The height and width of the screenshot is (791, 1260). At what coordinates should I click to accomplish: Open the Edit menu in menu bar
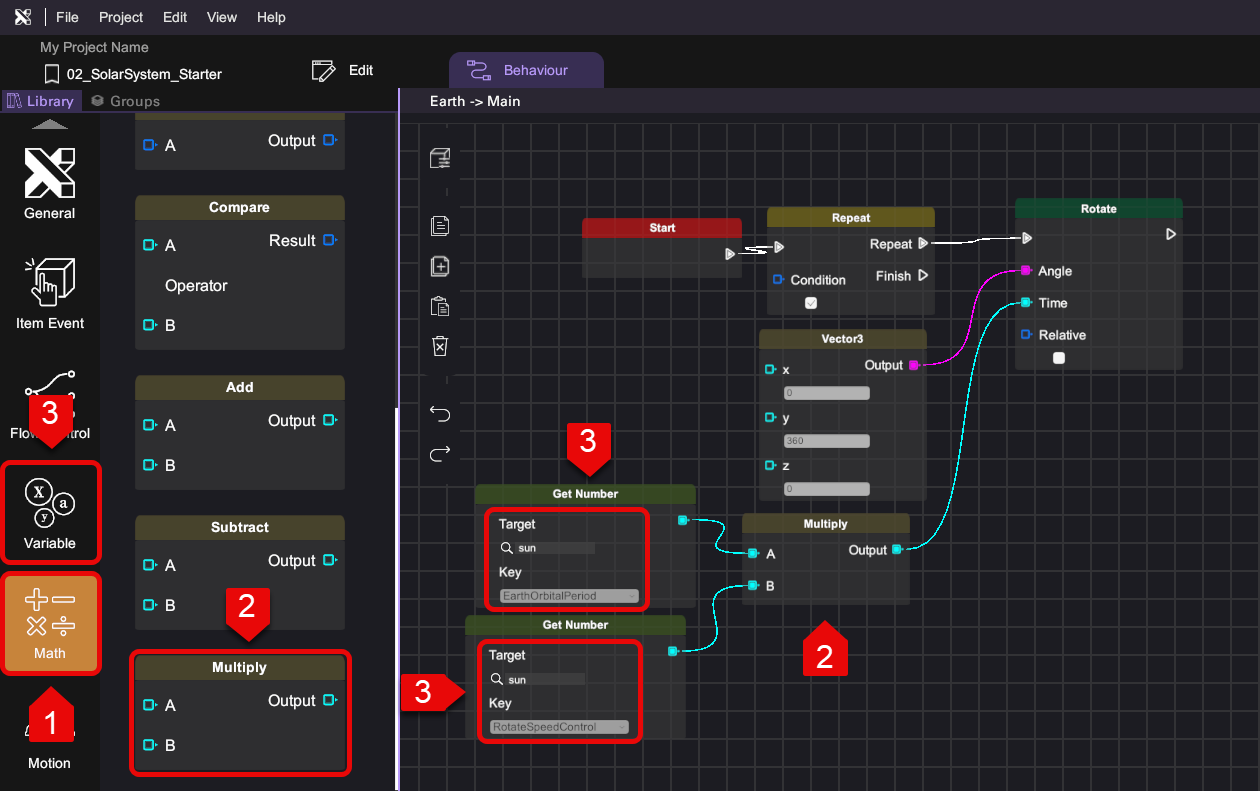point(175,17)
